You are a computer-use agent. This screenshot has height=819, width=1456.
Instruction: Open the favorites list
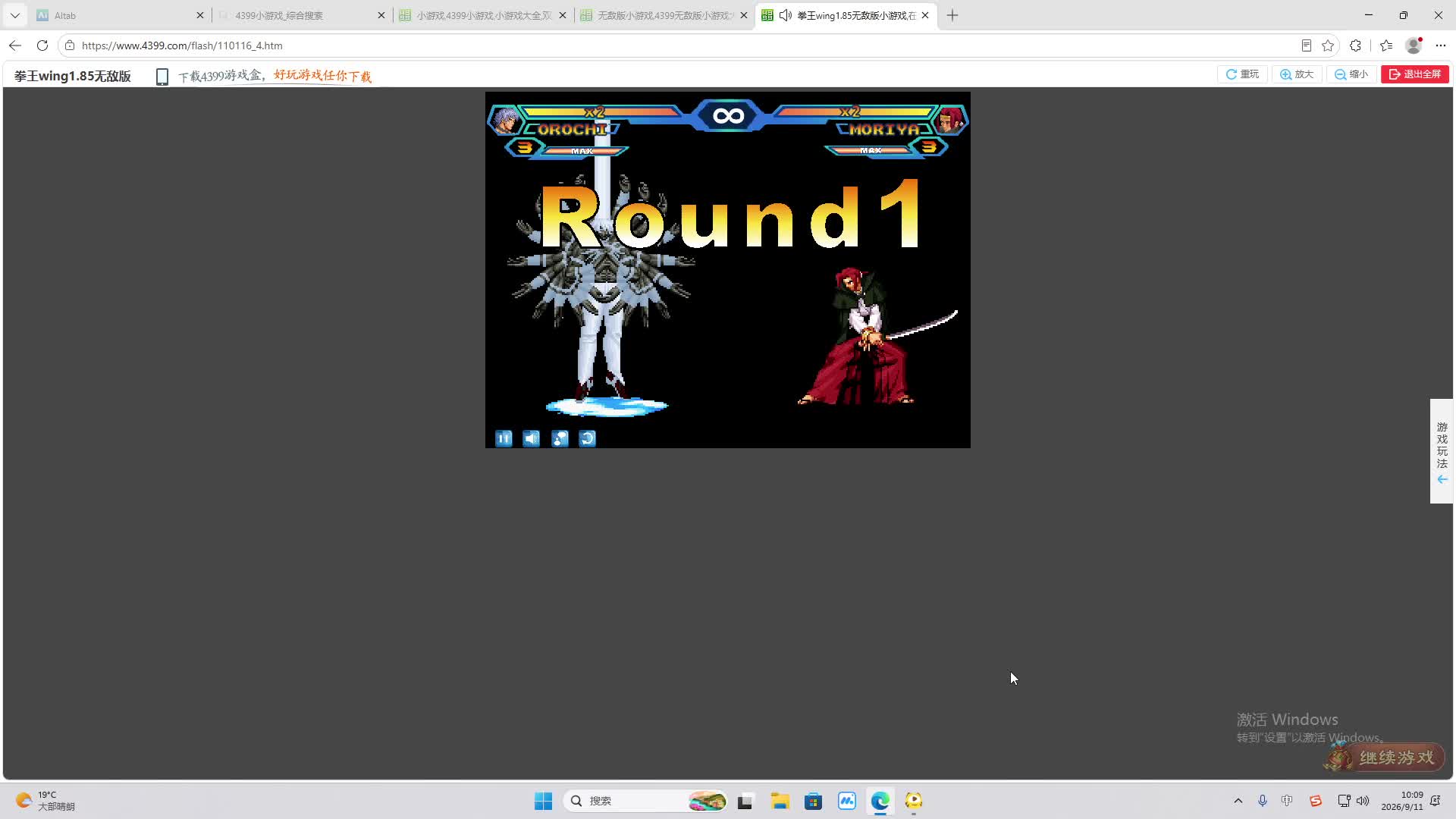tap(1386, 45)
